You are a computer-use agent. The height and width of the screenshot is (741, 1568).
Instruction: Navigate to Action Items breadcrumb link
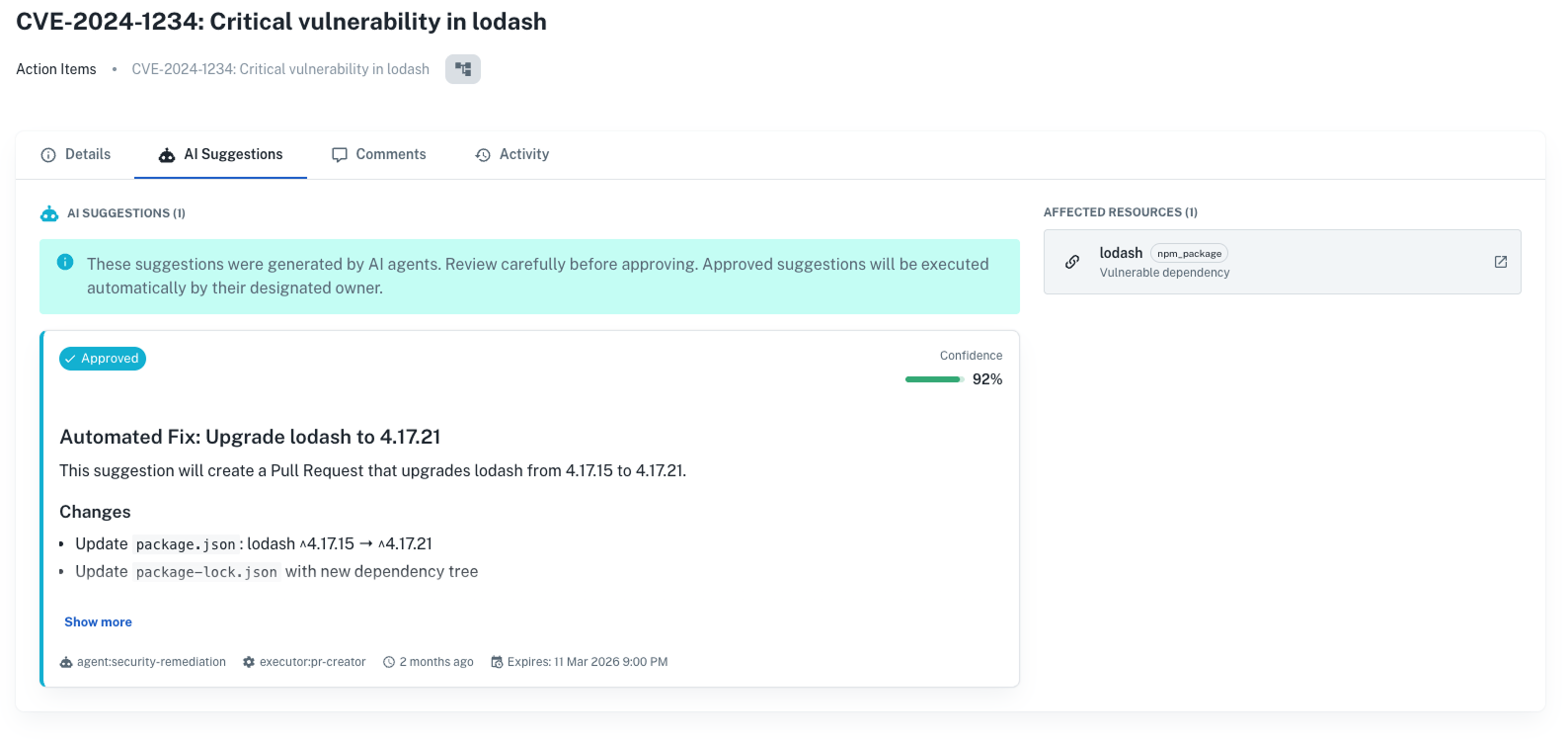click(55, 68)
